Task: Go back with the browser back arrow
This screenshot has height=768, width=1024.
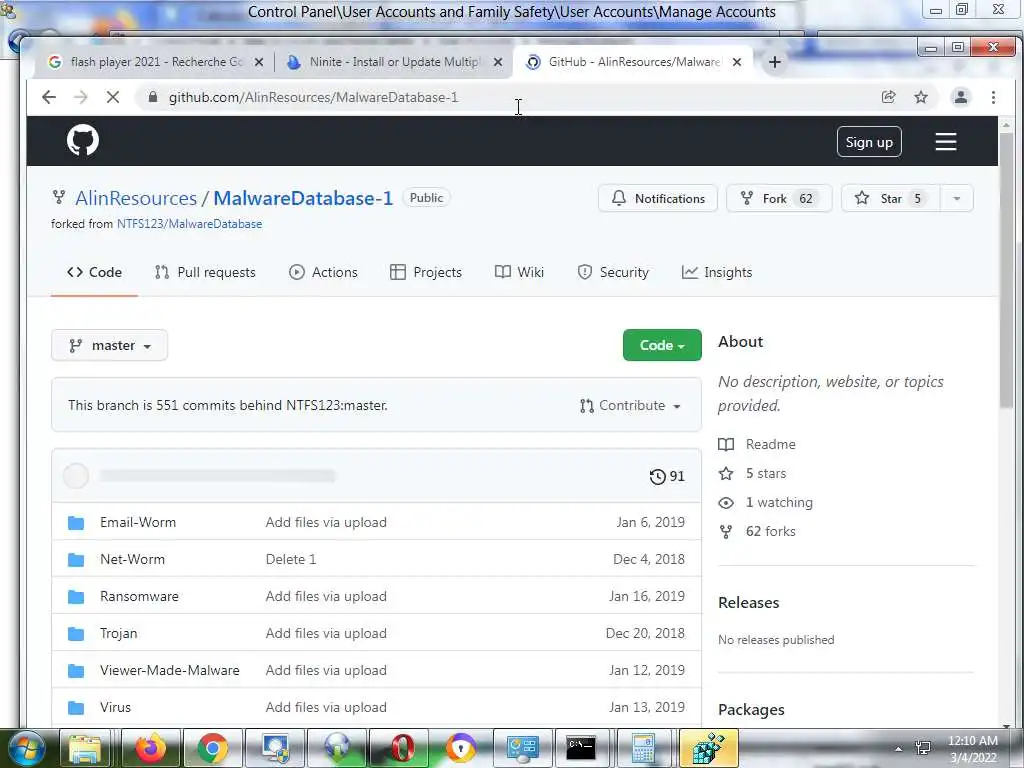Action: coord(49,97)
